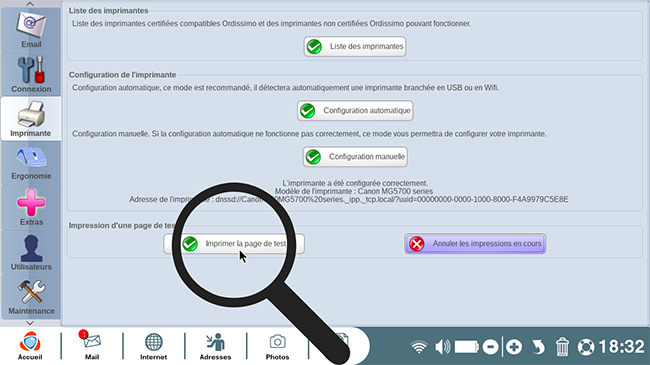Select the Connexion tools icon

point(31,75)
